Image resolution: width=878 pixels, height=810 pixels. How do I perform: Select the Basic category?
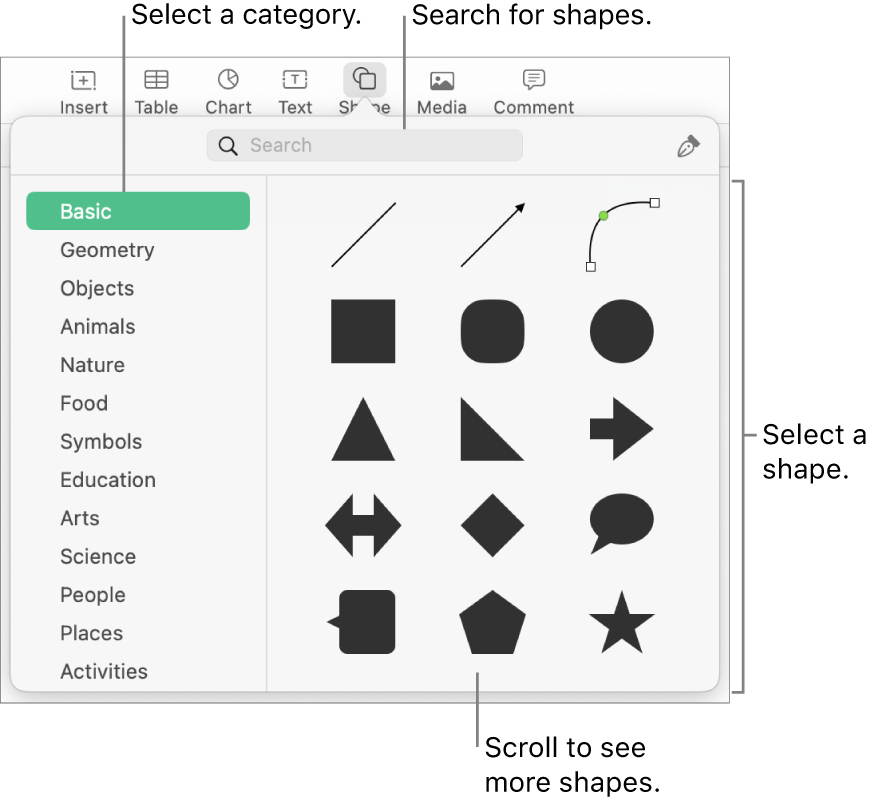point(137,211)
